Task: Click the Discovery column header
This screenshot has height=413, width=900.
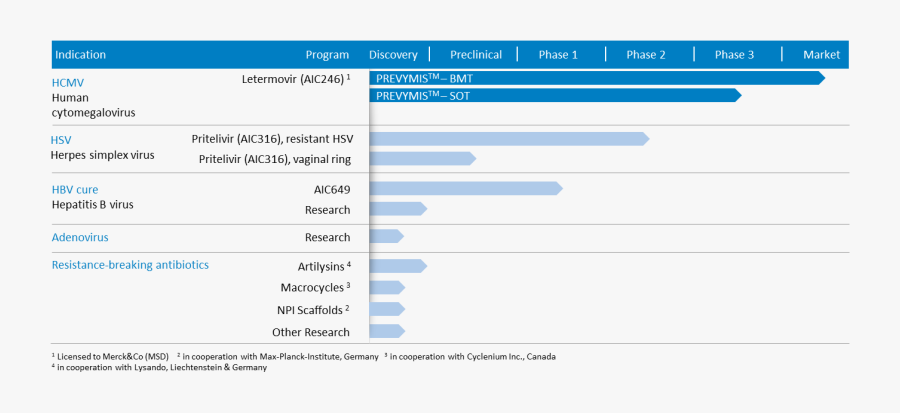Action: pyautogui.click(x=393, y=55)
